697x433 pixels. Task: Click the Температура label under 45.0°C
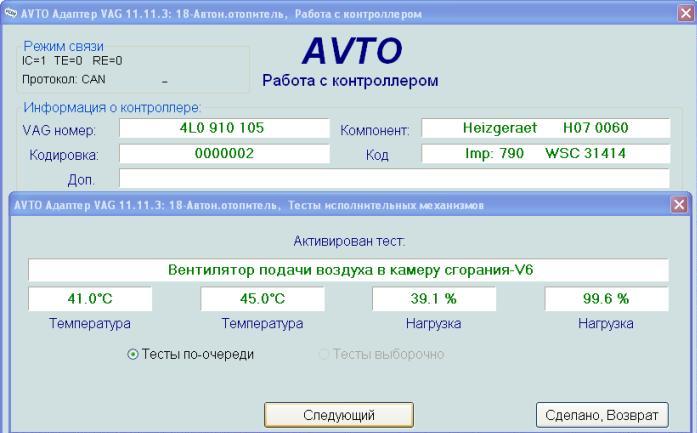point(262,323)
